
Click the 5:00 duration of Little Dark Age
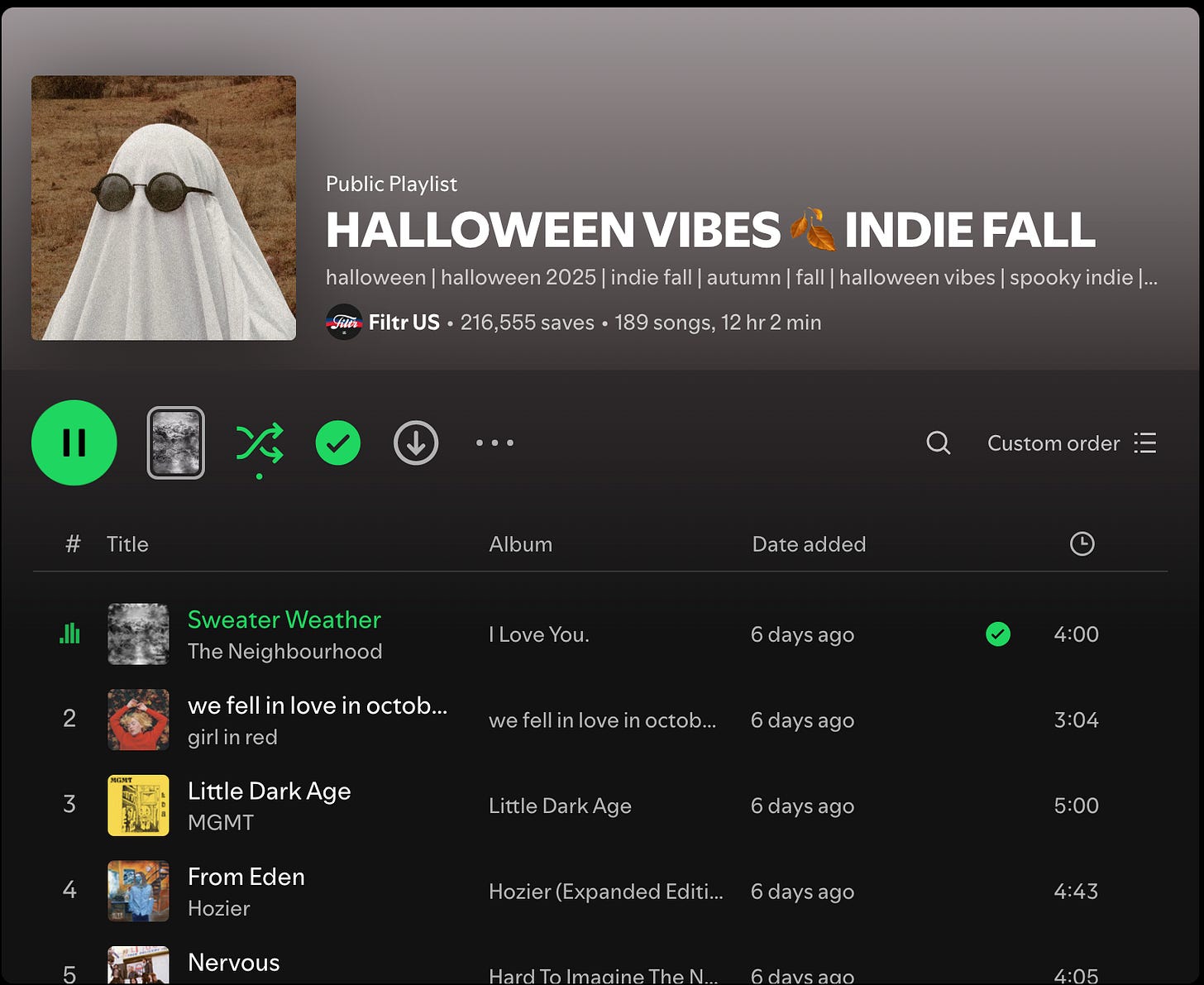coord(1076,806)
